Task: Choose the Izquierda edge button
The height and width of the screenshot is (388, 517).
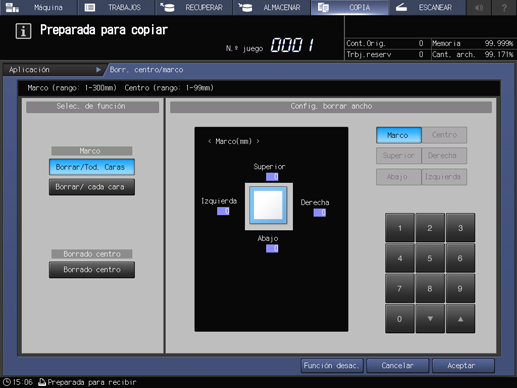Action: coord(444,177)
